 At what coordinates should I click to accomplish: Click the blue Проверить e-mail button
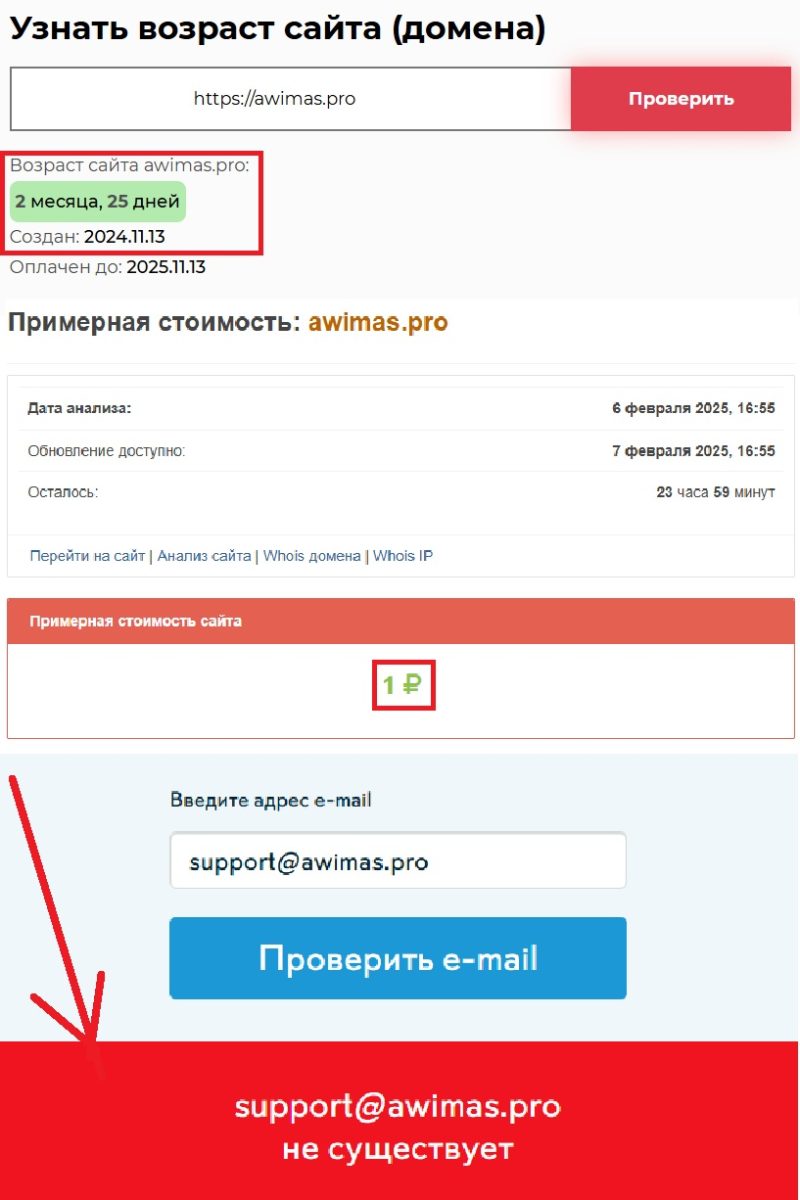click(398, 958)
